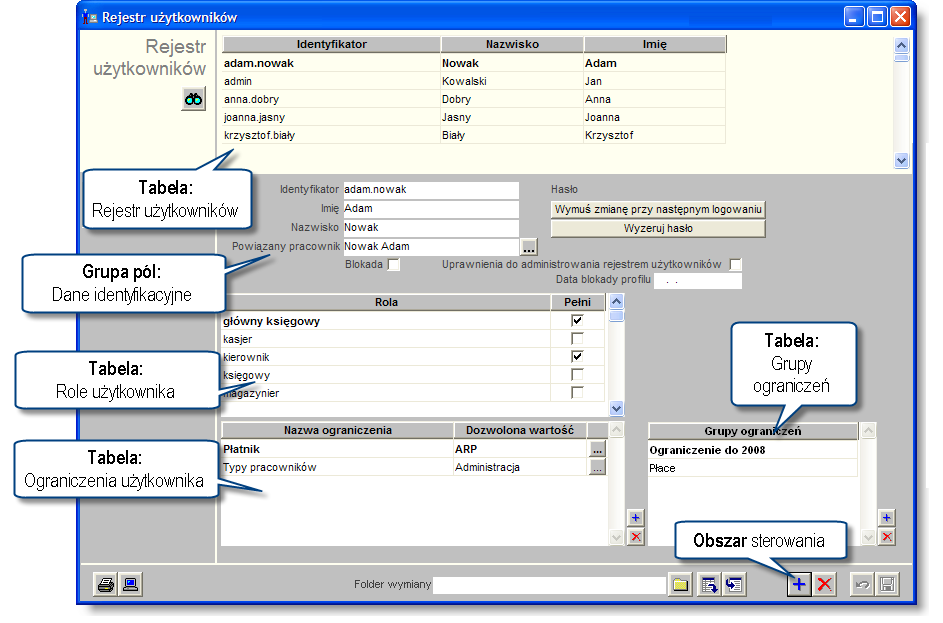Screen dimensions: 943x623
Task: Click the binoculars search icon
Action: 193,99
